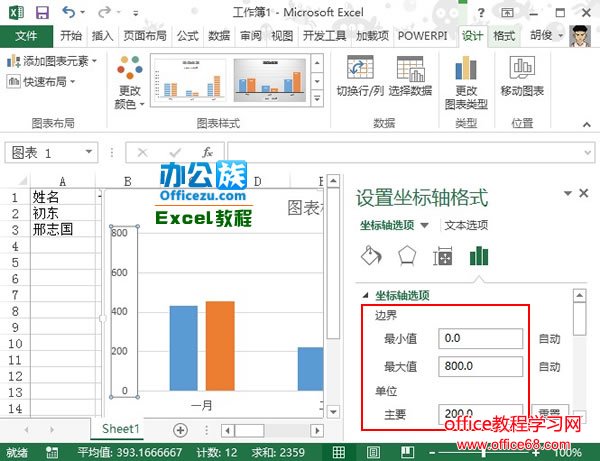Select Axis Options bar chart icon
This screenshot has width=600, height=461.
[479, 256]
